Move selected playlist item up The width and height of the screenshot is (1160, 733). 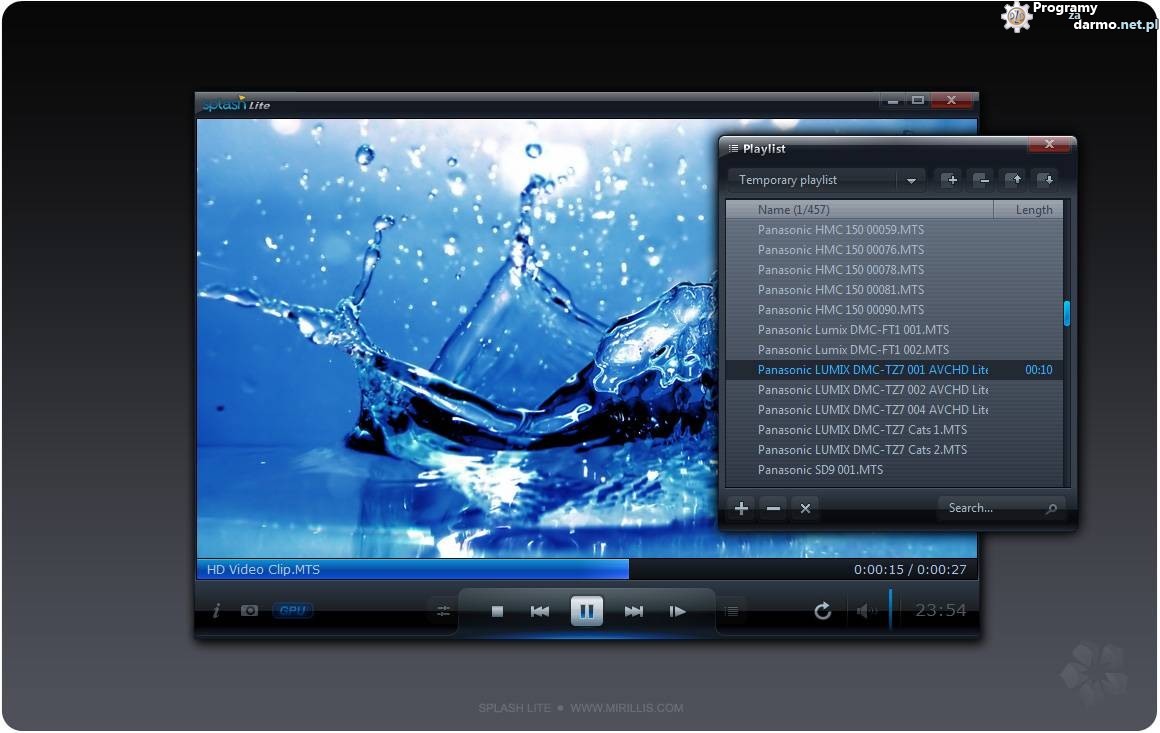(1014, 180)
